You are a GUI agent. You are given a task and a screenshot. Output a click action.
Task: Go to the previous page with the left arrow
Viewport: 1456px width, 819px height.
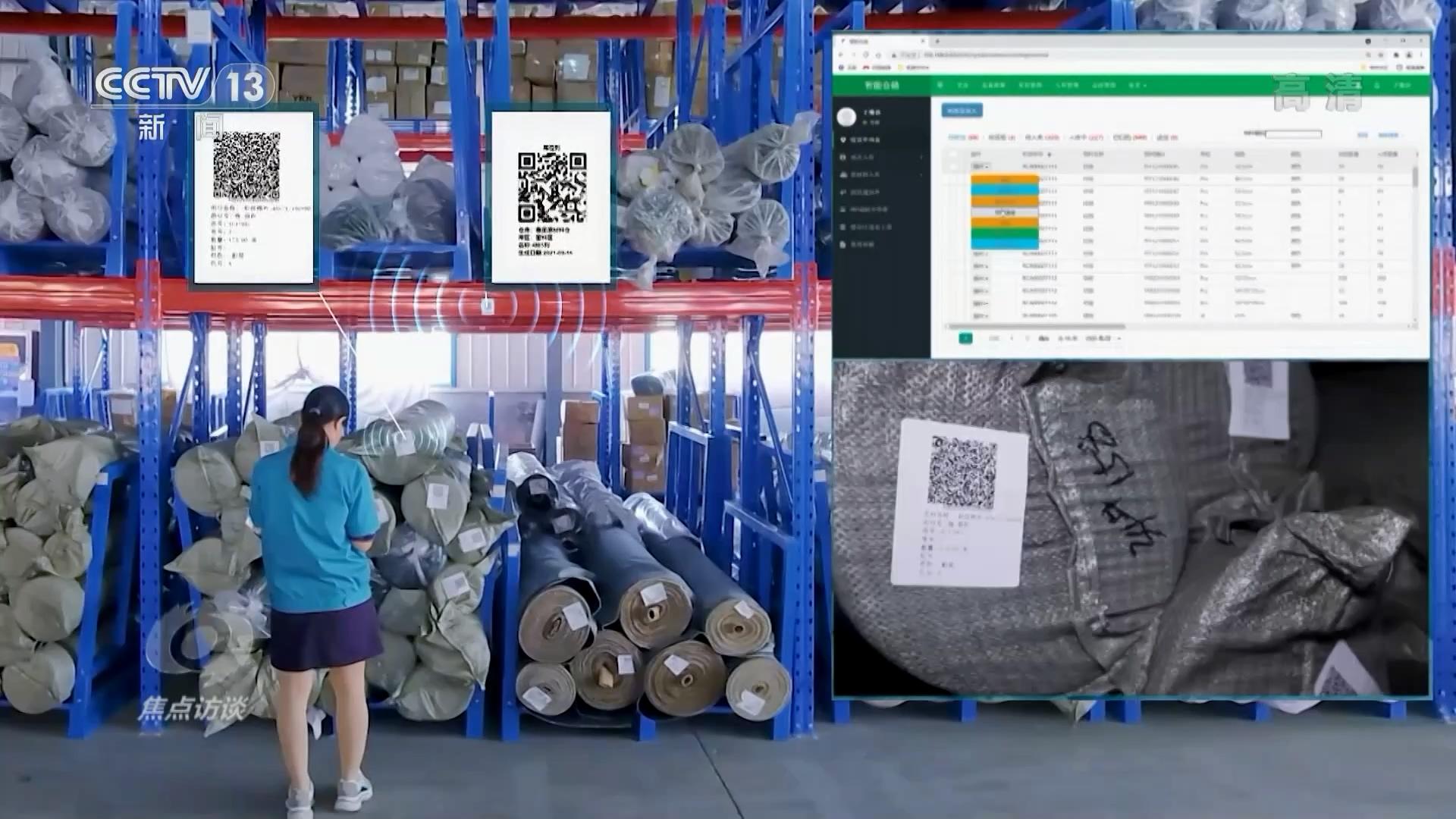pos(1012,337)
